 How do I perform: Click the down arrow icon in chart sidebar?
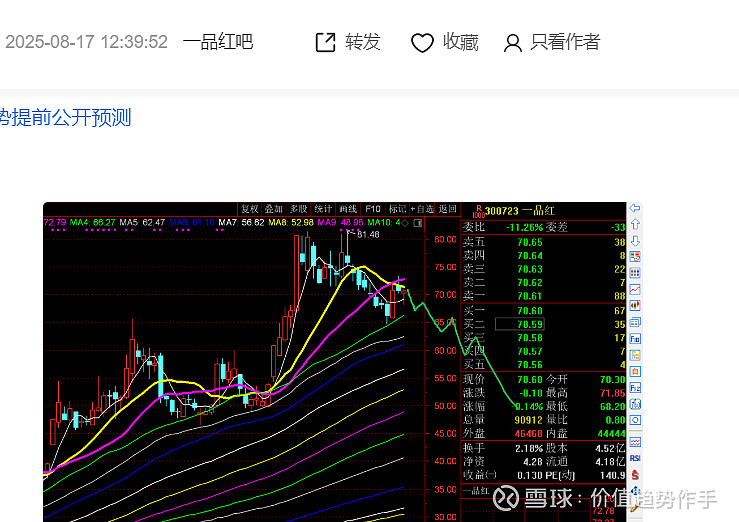coord(635,241)
